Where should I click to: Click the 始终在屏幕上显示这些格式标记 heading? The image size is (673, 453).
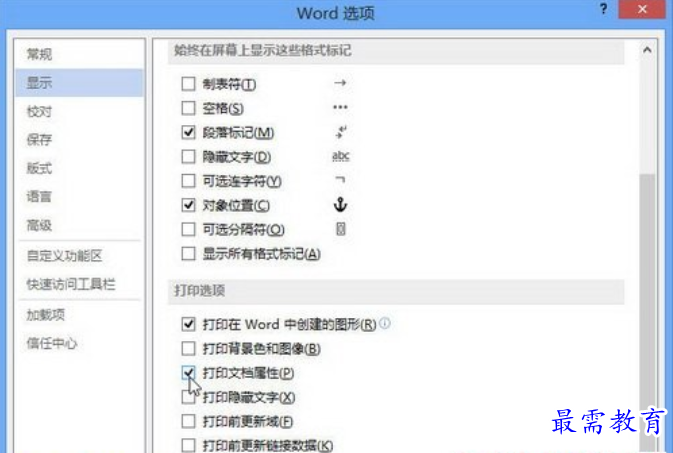pos(262,51)
